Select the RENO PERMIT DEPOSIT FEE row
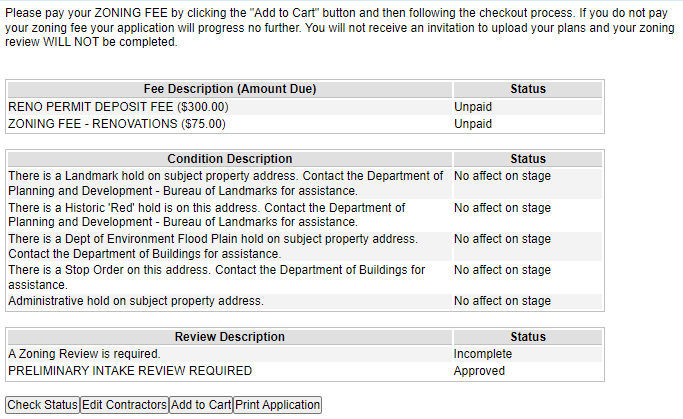The height and width of the screenshot is (419, 683). pos(118,106)
